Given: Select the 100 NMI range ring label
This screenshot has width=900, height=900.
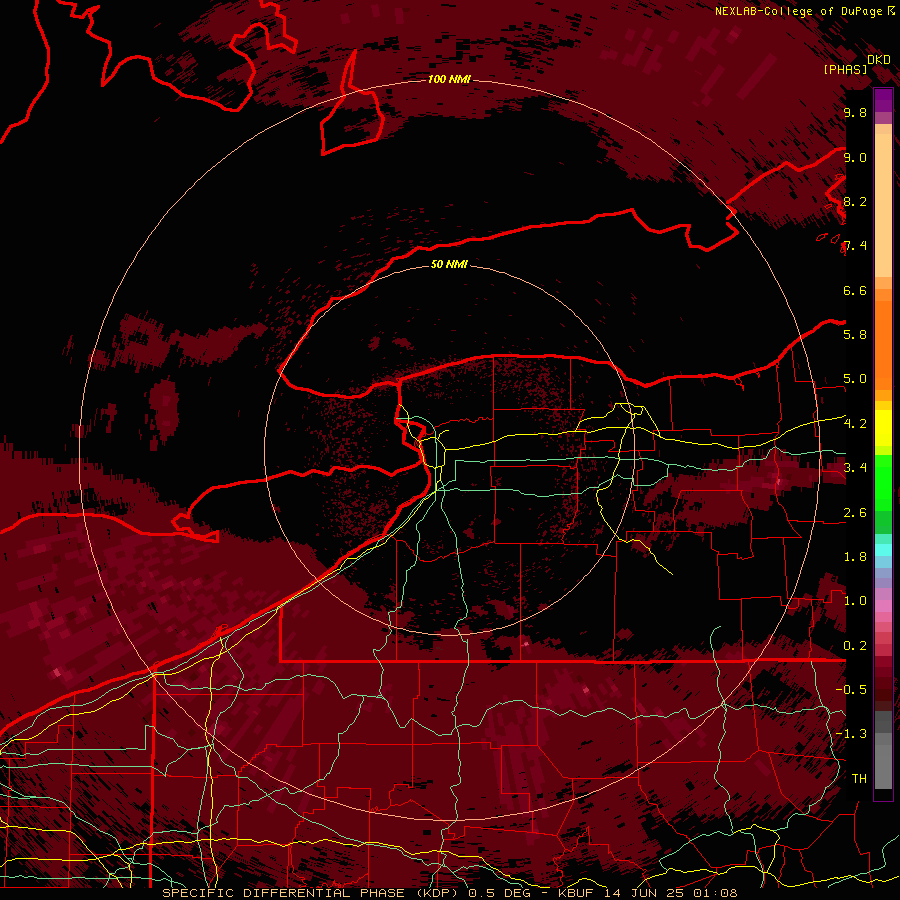Looking at the screenshot, I should 449,79.
